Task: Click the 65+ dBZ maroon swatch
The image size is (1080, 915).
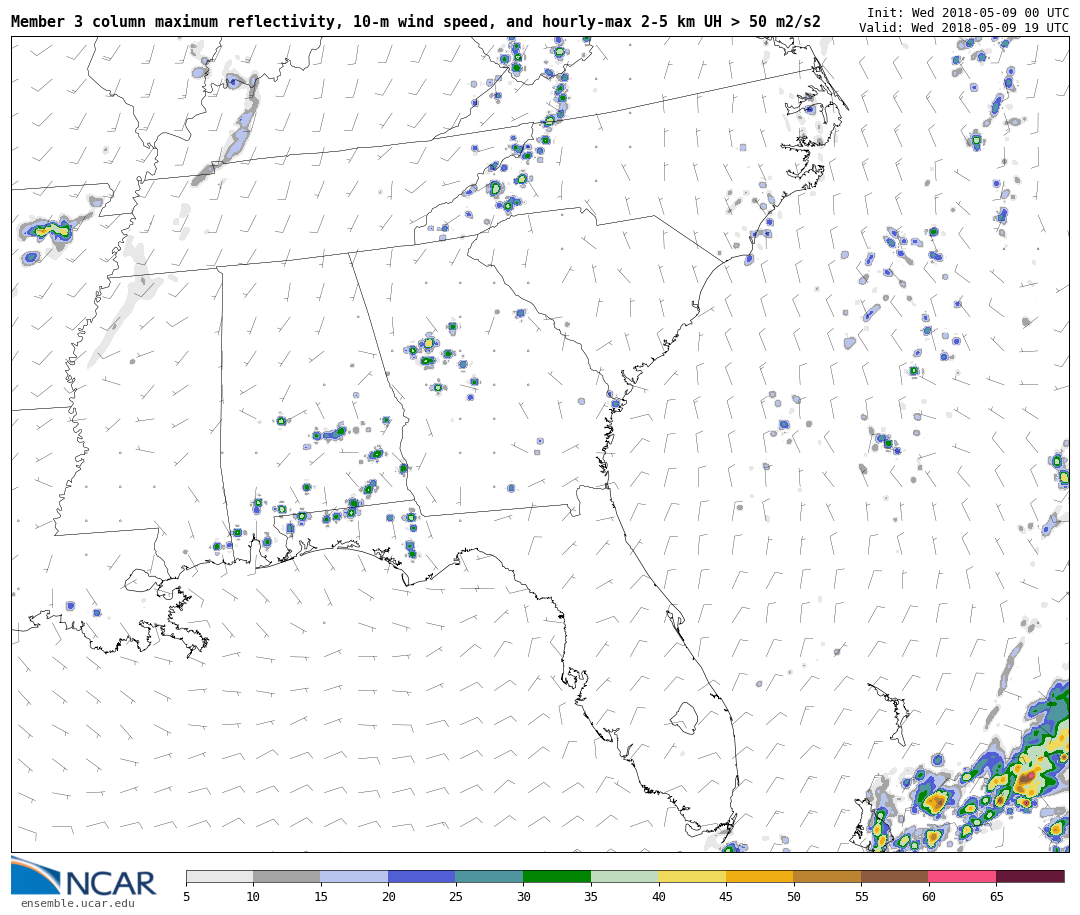Action: (x=1030, y=876)
